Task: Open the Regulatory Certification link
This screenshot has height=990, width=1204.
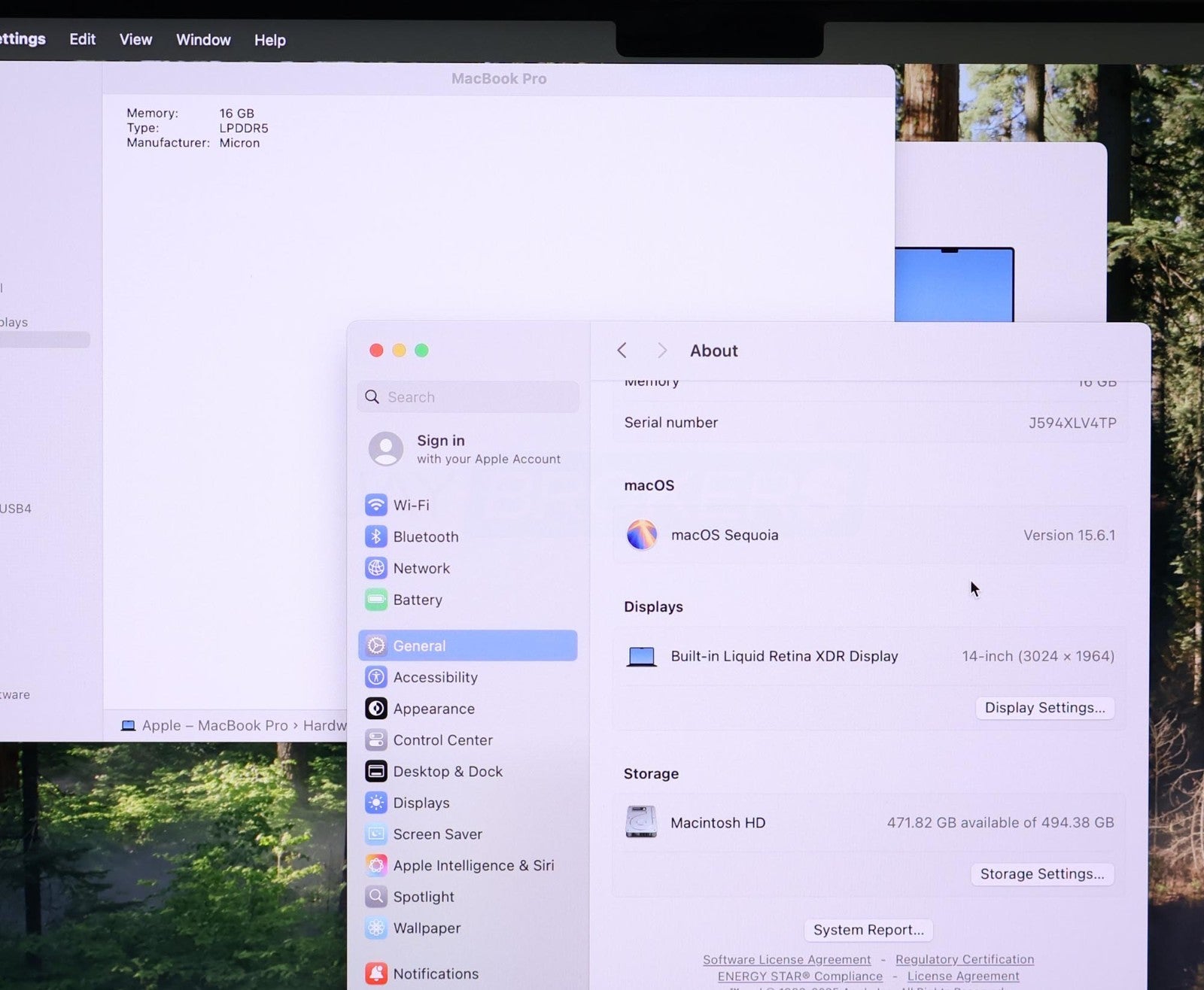Action: tap(964, 960)
